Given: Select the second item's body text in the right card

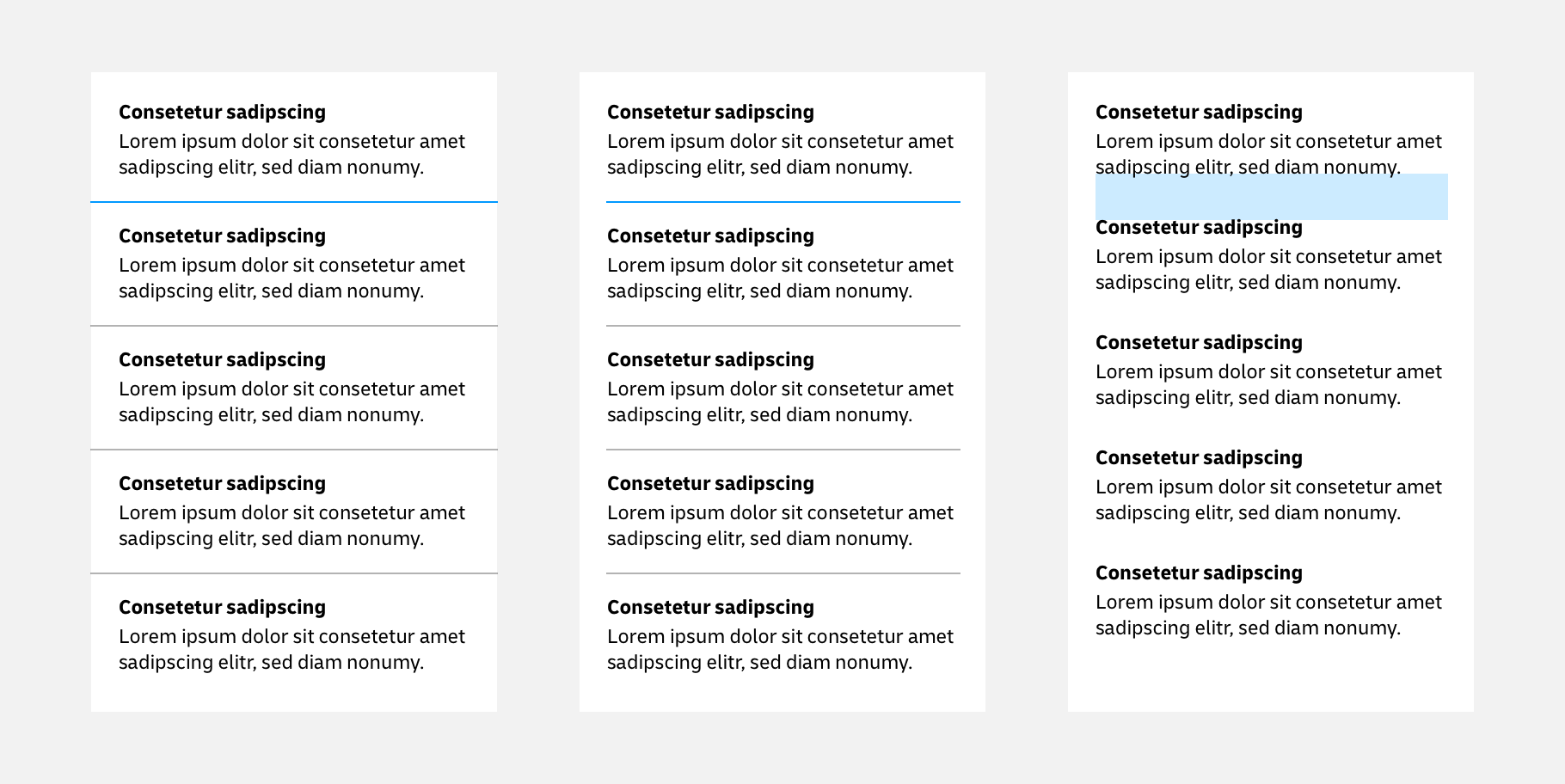Looking at the screenshot, I should click(1268, 269).
